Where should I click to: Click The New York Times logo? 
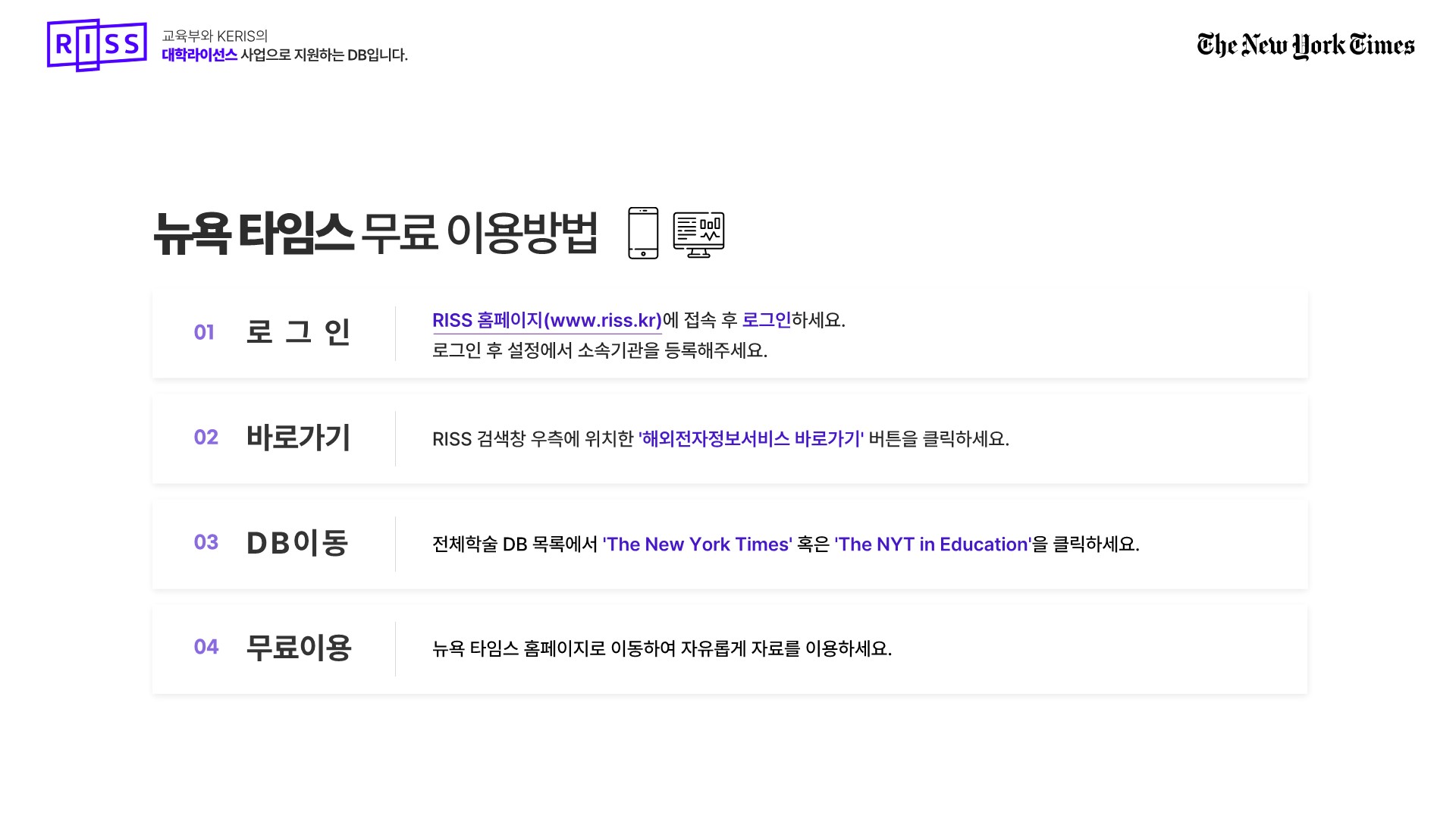1305,45
